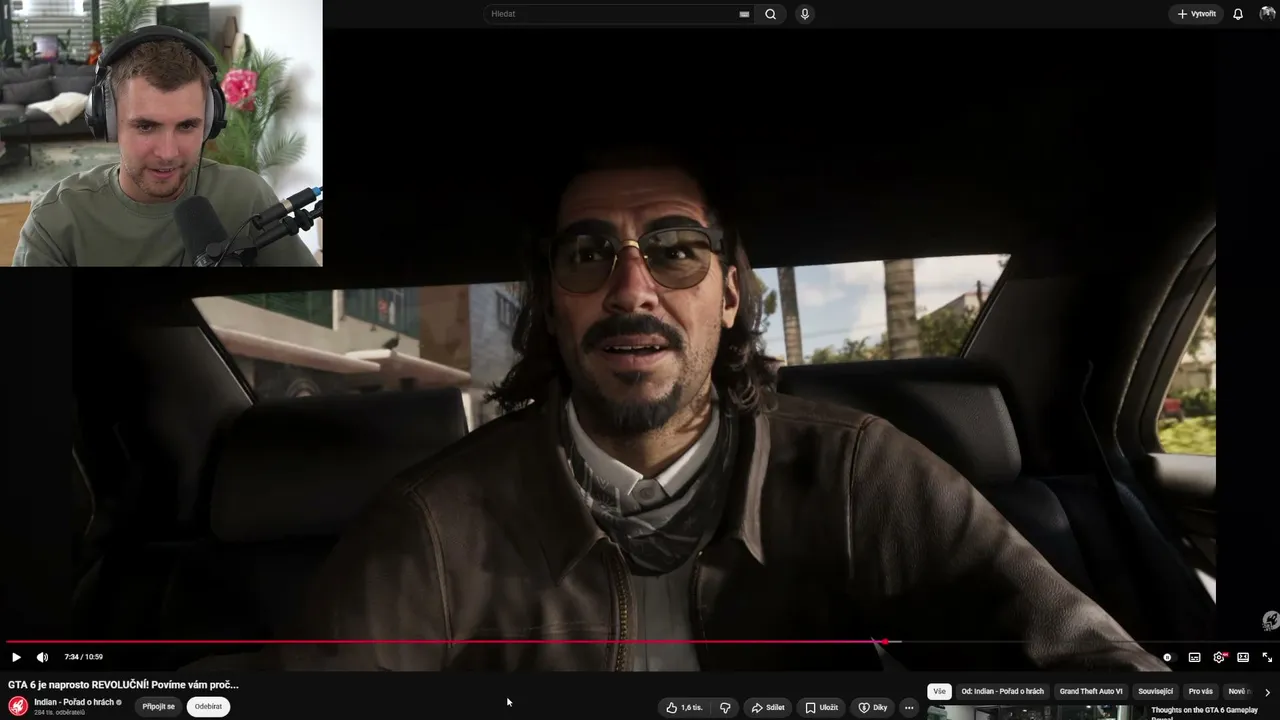
Task: Select the Grand Theft Auto VI chip
Action: coord(1091,691)
